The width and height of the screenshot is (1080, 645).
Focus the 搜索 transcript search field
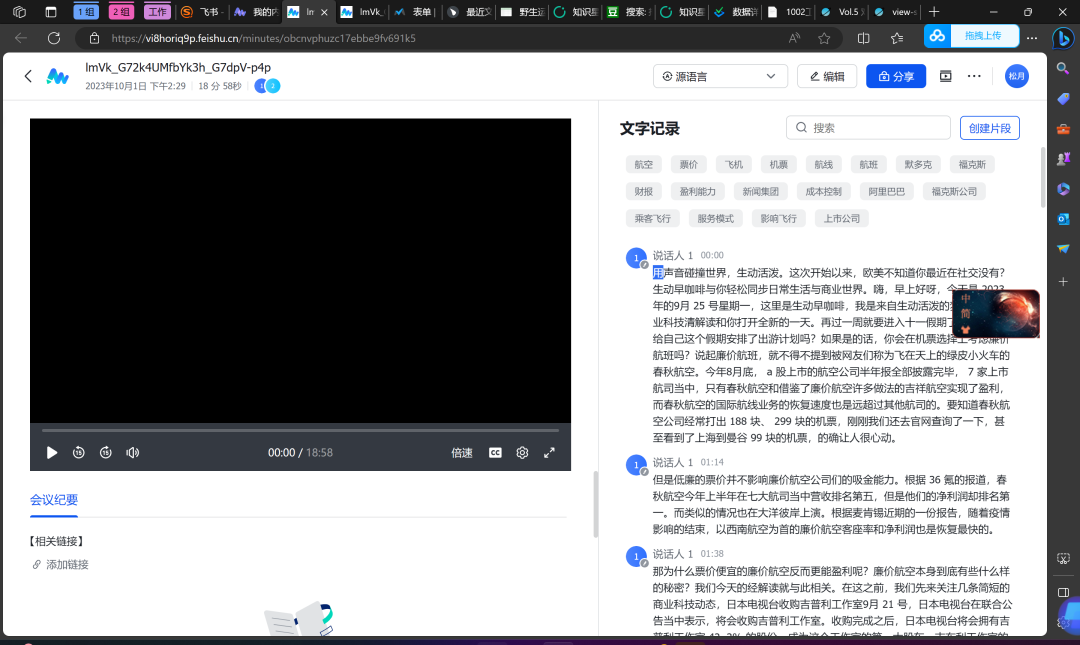(x=868, y=128)
